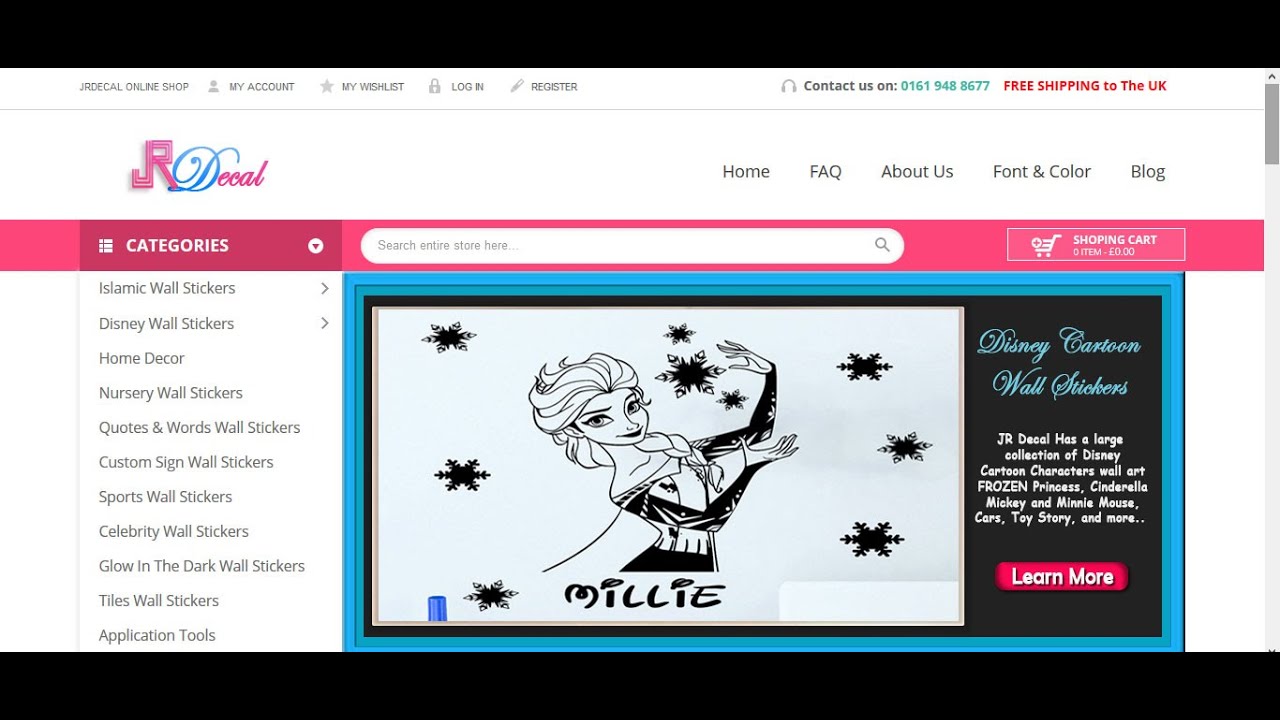Click the Log In padlock icon

[x=434, y=87]
